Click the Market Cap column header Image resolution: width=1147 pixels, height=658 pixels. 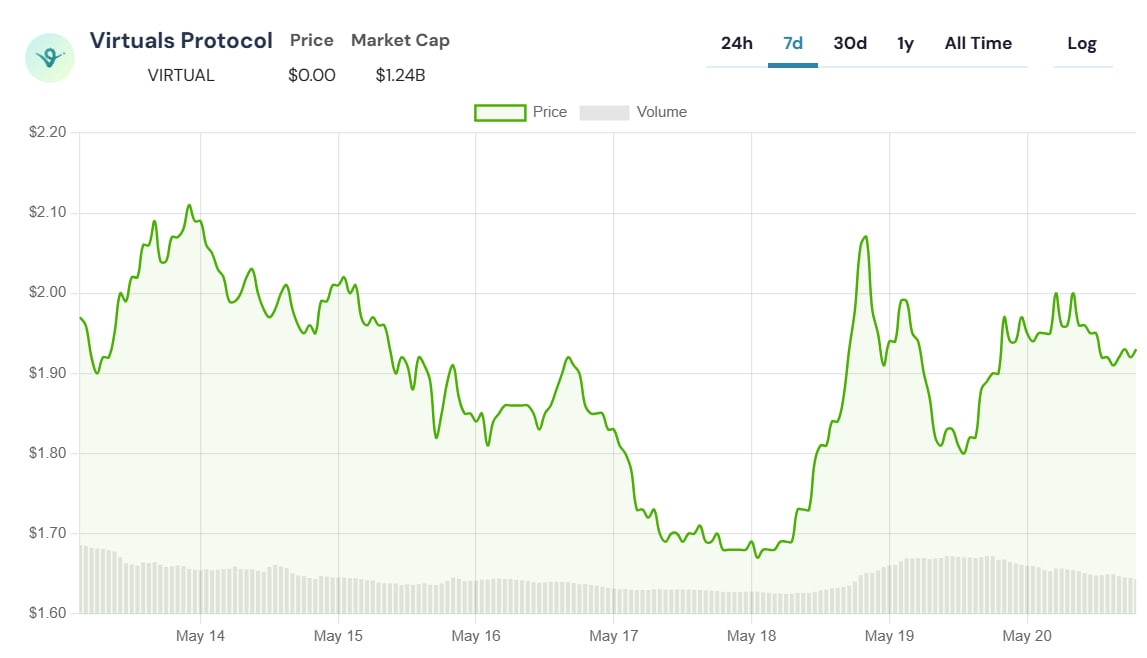400,41
